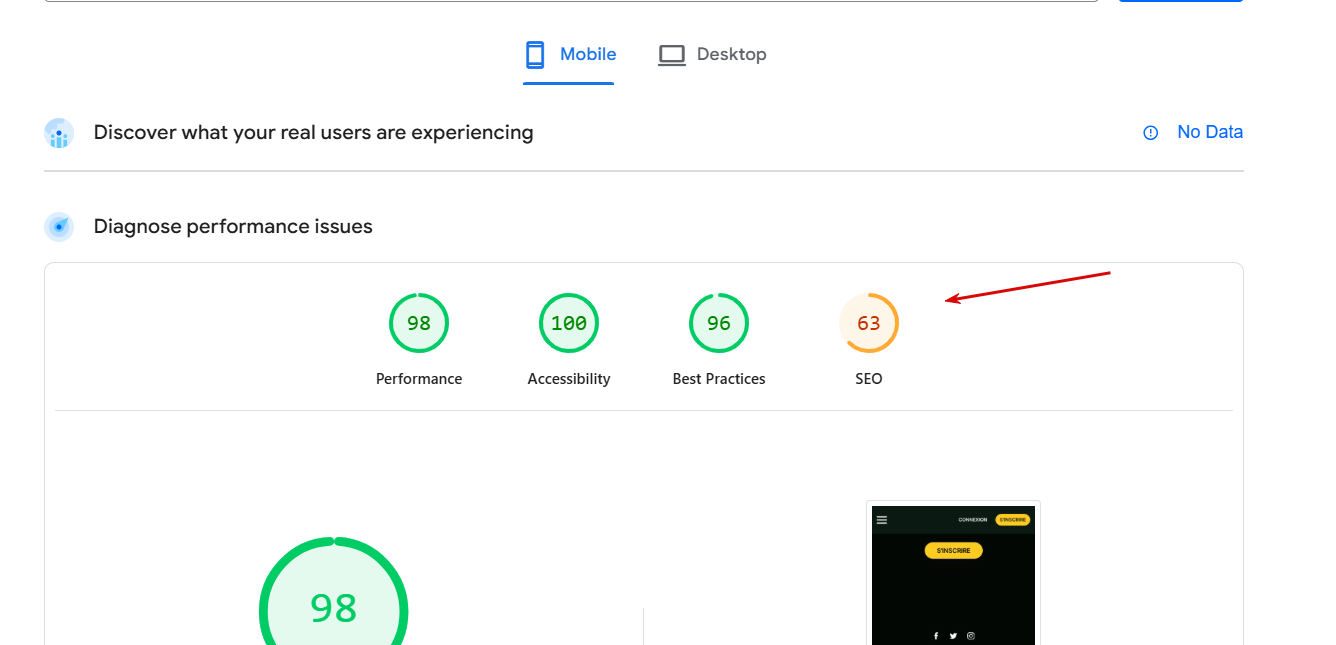Click the desktop monitor icon

tap(671, 55)
